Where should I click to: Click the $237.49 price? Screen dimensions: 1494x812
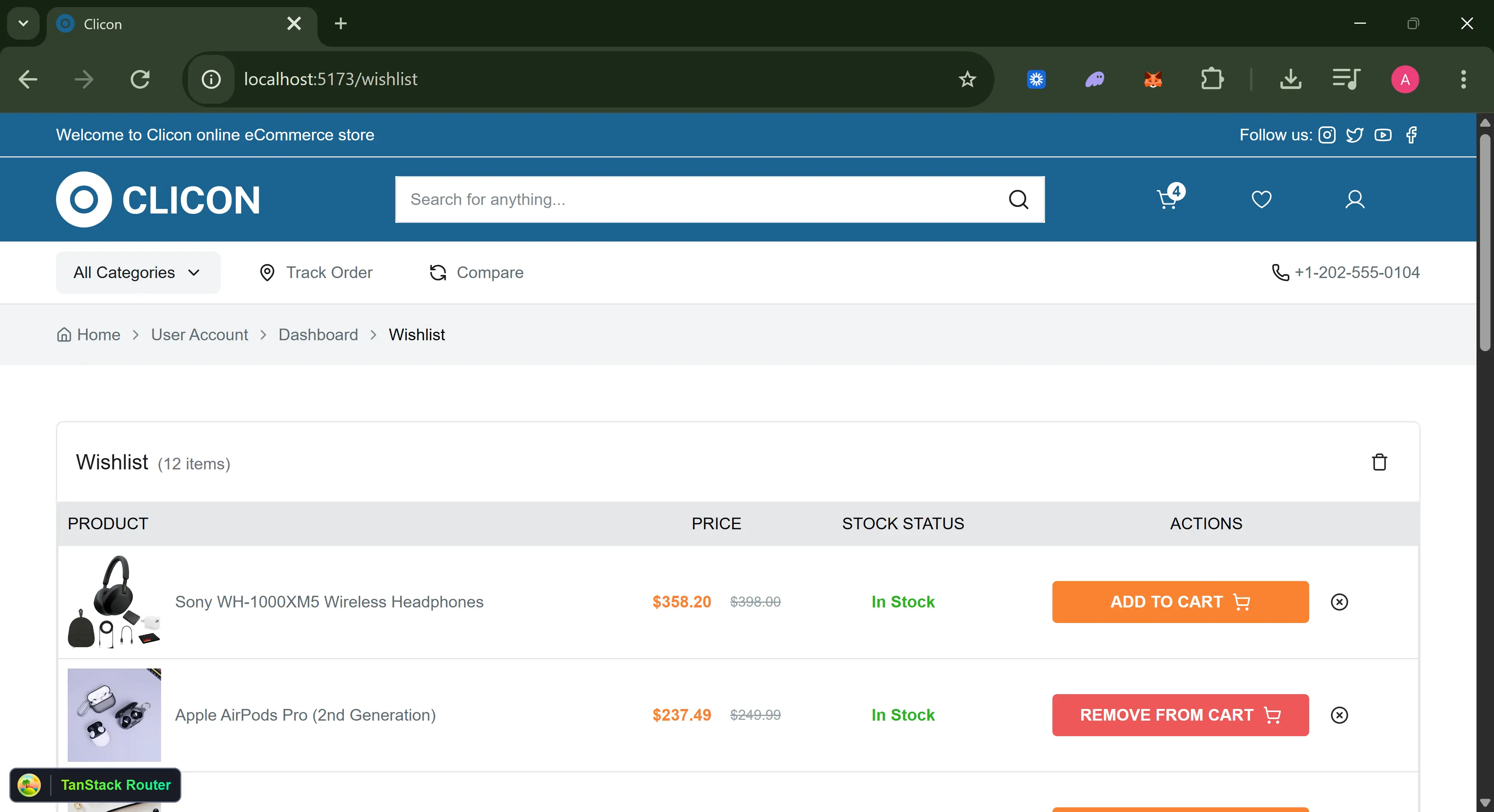click(x=682, y=715)
